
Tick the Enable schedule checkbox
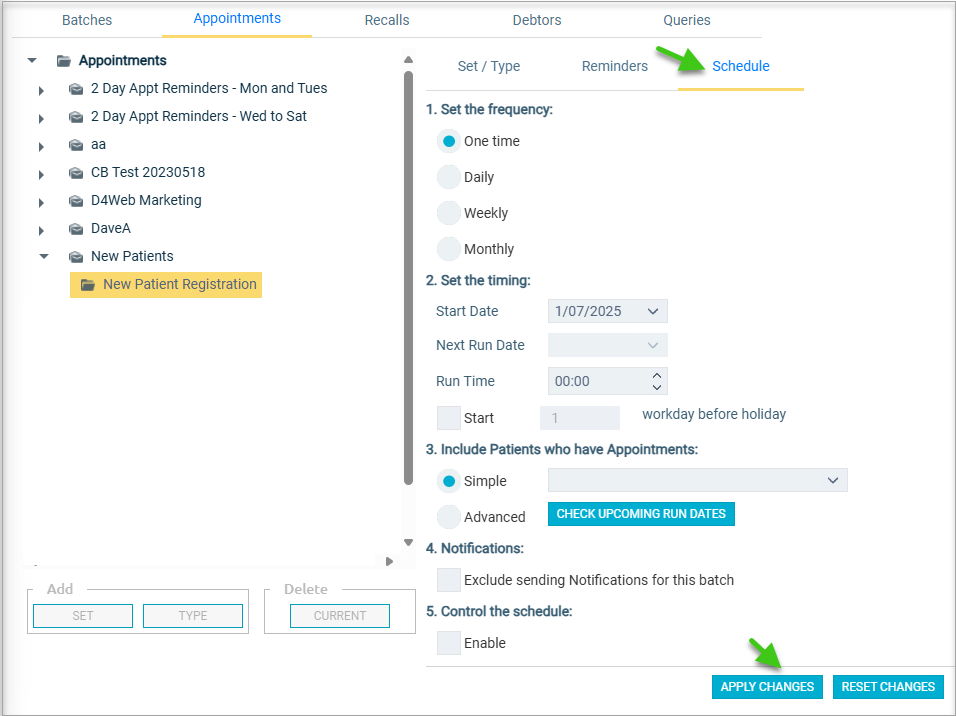click(449, 643)
